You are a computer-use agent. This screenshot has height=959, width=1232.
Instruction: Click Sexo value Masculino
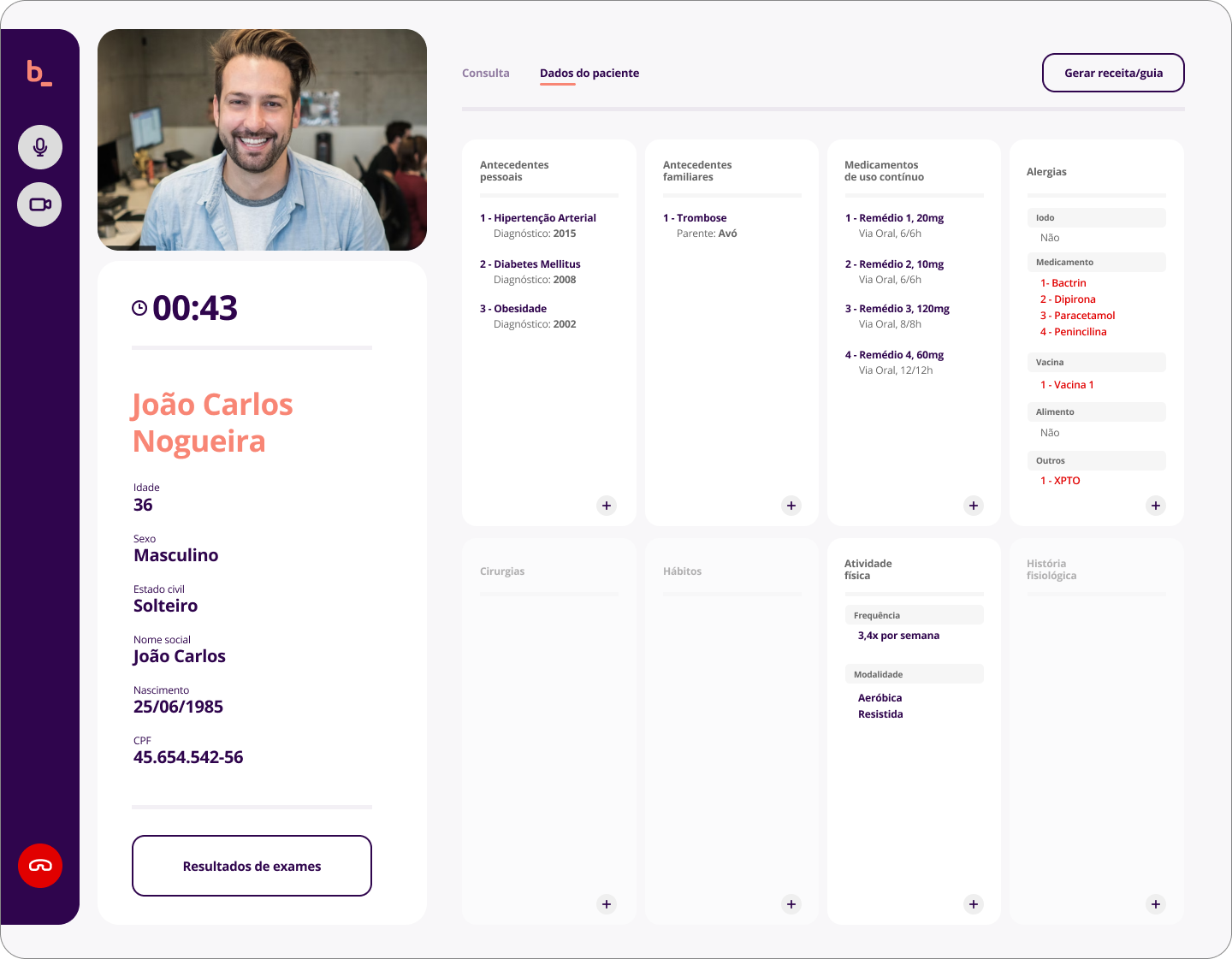[x=175, y=555]
